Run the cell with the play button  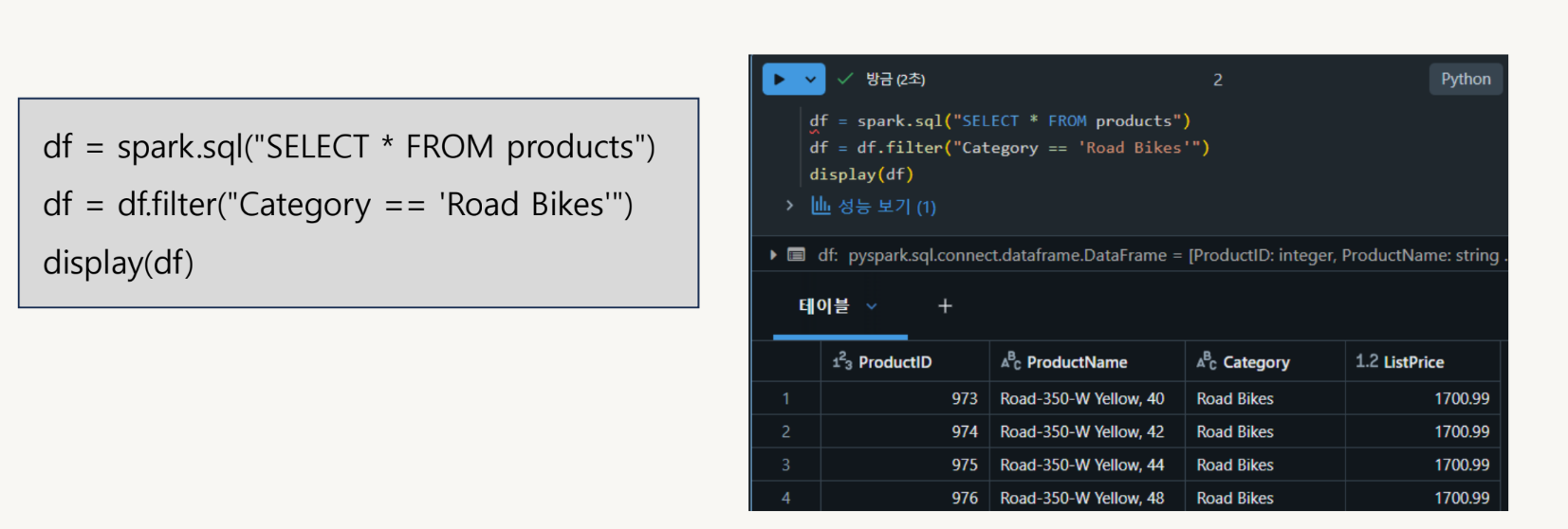pyautogui.click(x=780, y=80)
